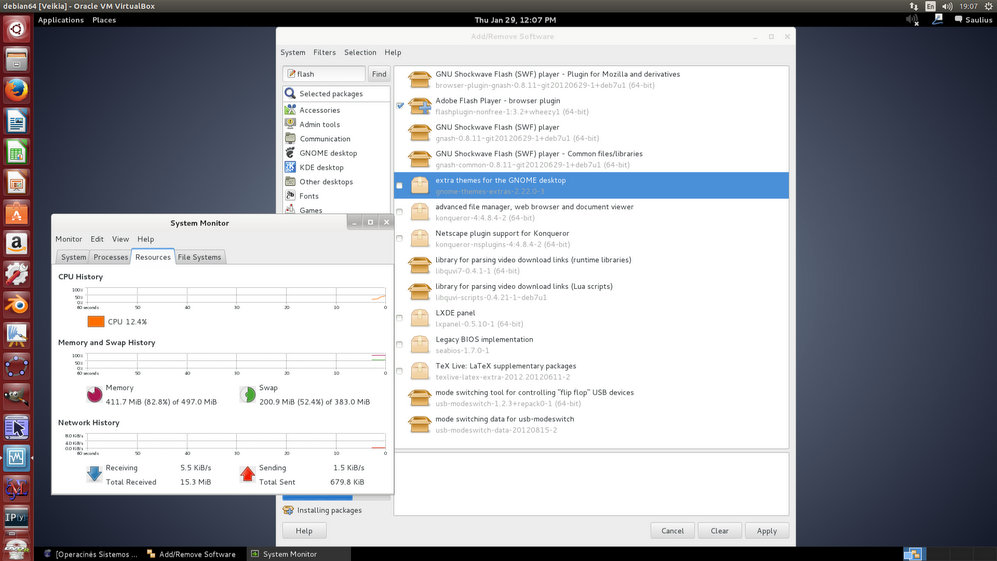Click the Ubuntu Software Center icon
Viewport: 997px width, 561px height.
coord(16,213)
